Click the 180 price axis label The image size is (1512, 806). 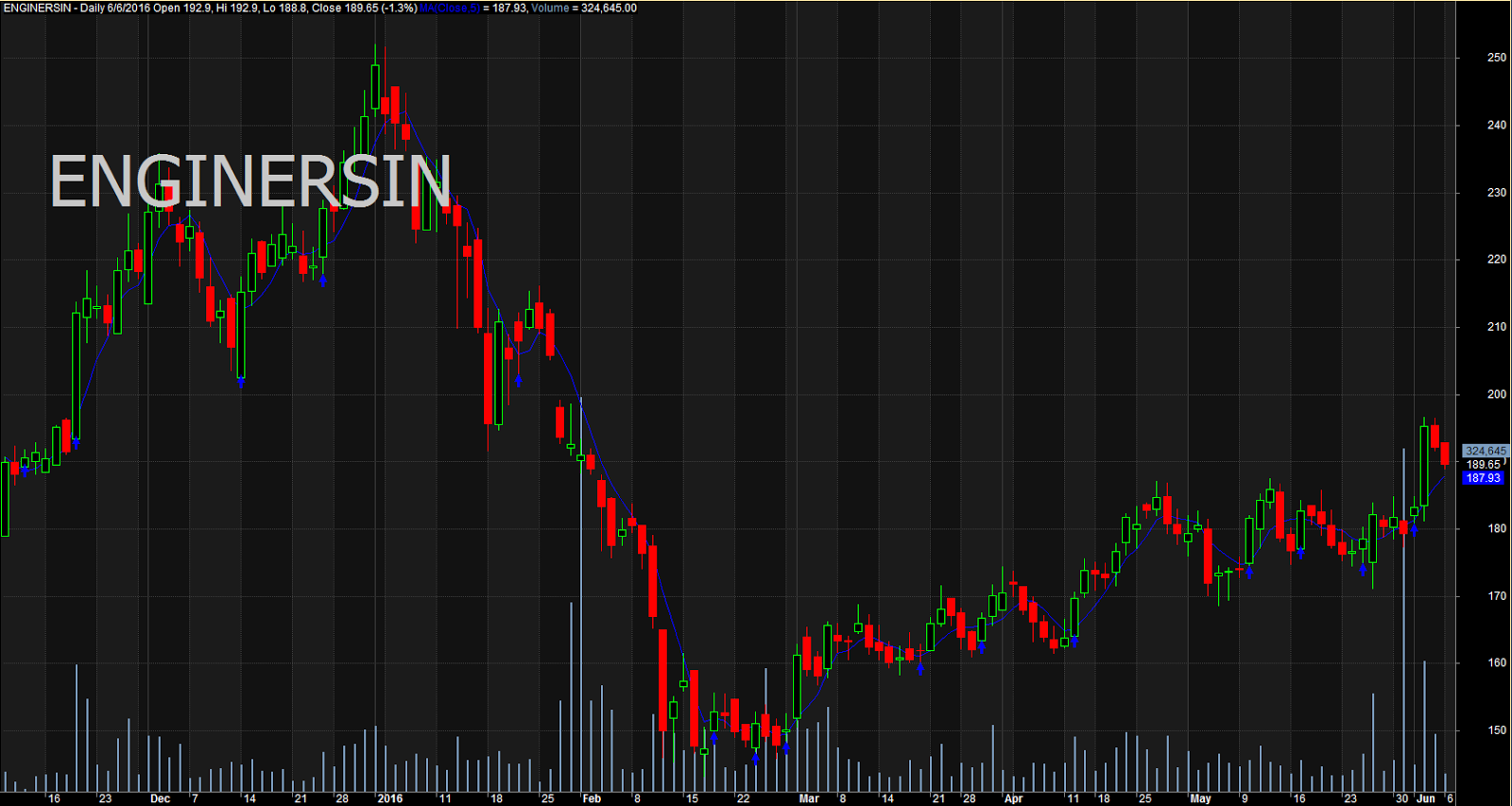coord(1497,528)
